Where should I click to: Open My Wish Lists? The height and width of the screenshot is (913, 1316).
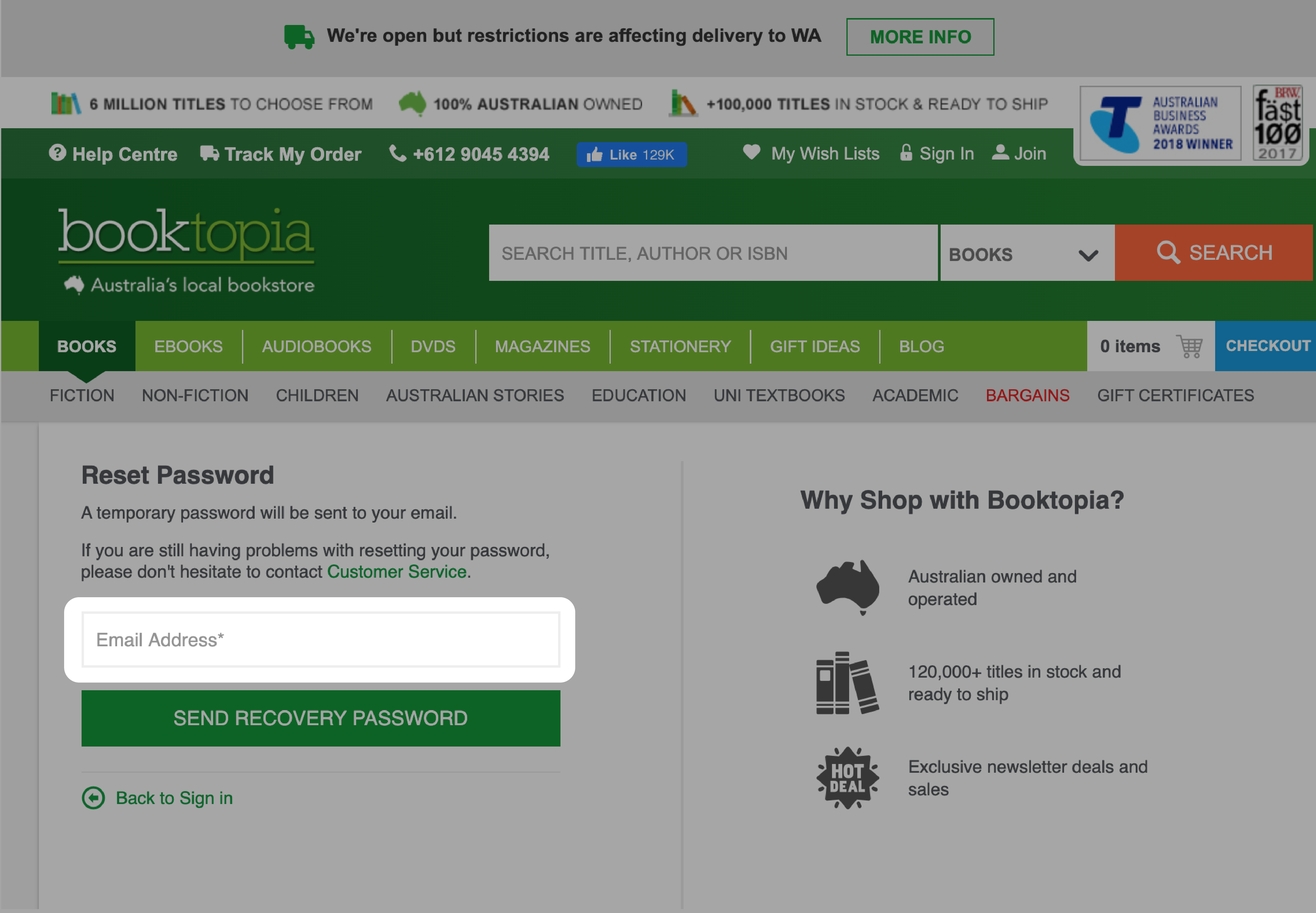825,153
